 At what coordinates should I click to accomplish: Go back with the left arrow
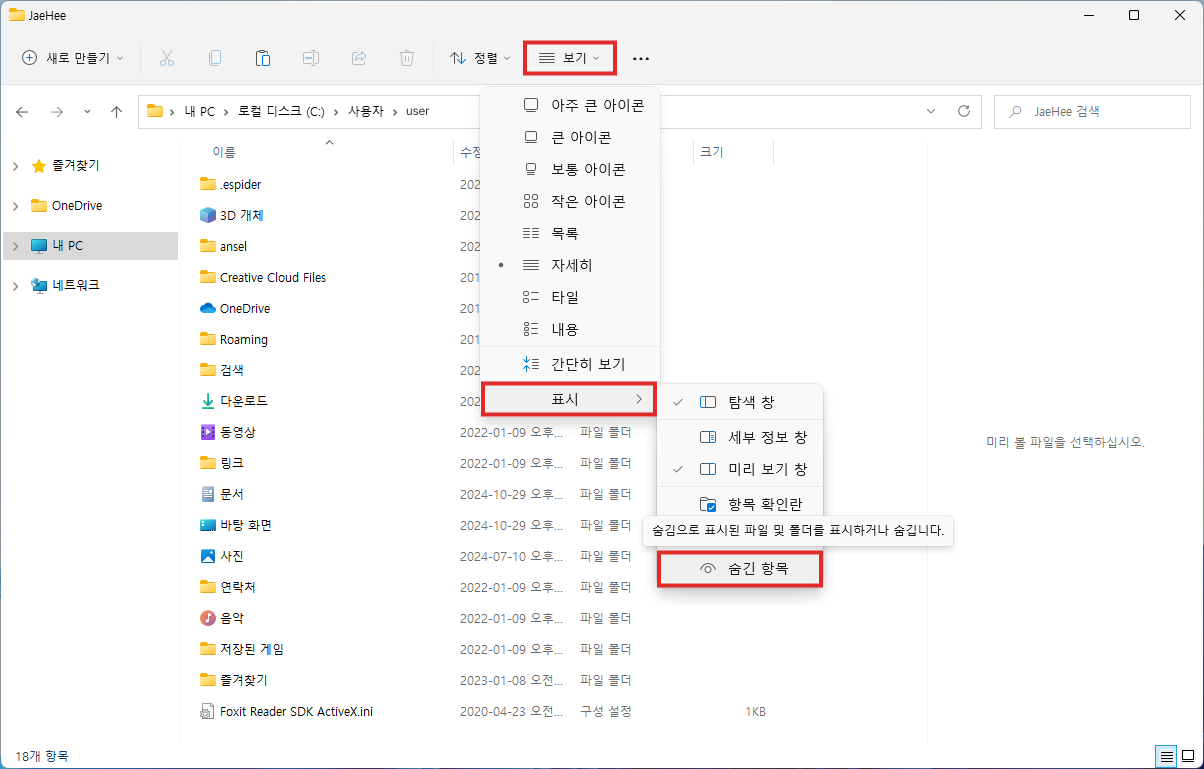[23, 111]
